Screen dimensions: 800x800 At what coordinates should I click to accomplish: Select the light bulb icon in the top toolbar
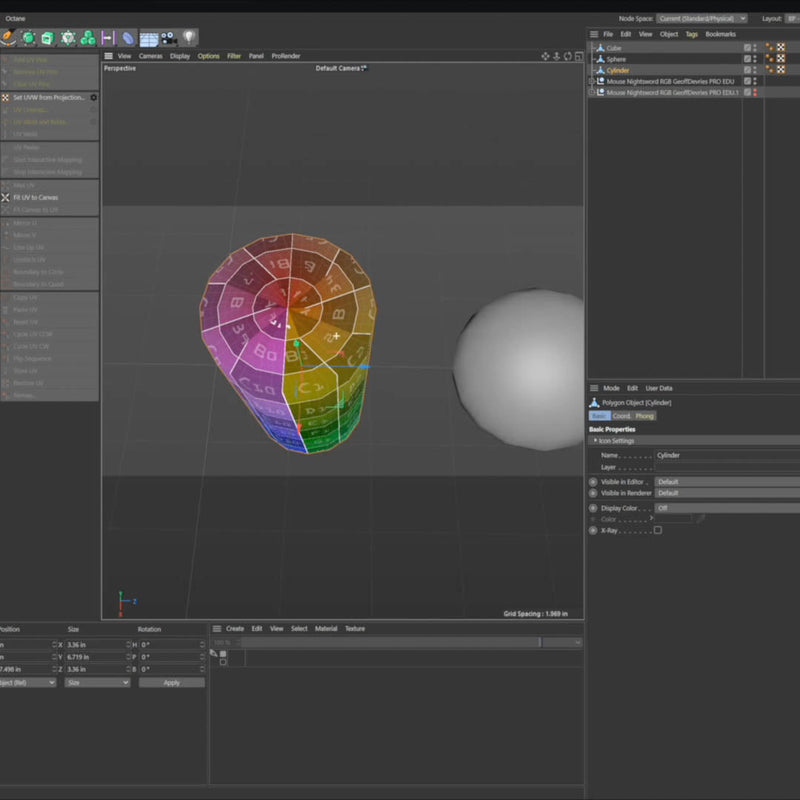(x=189, y=38)
